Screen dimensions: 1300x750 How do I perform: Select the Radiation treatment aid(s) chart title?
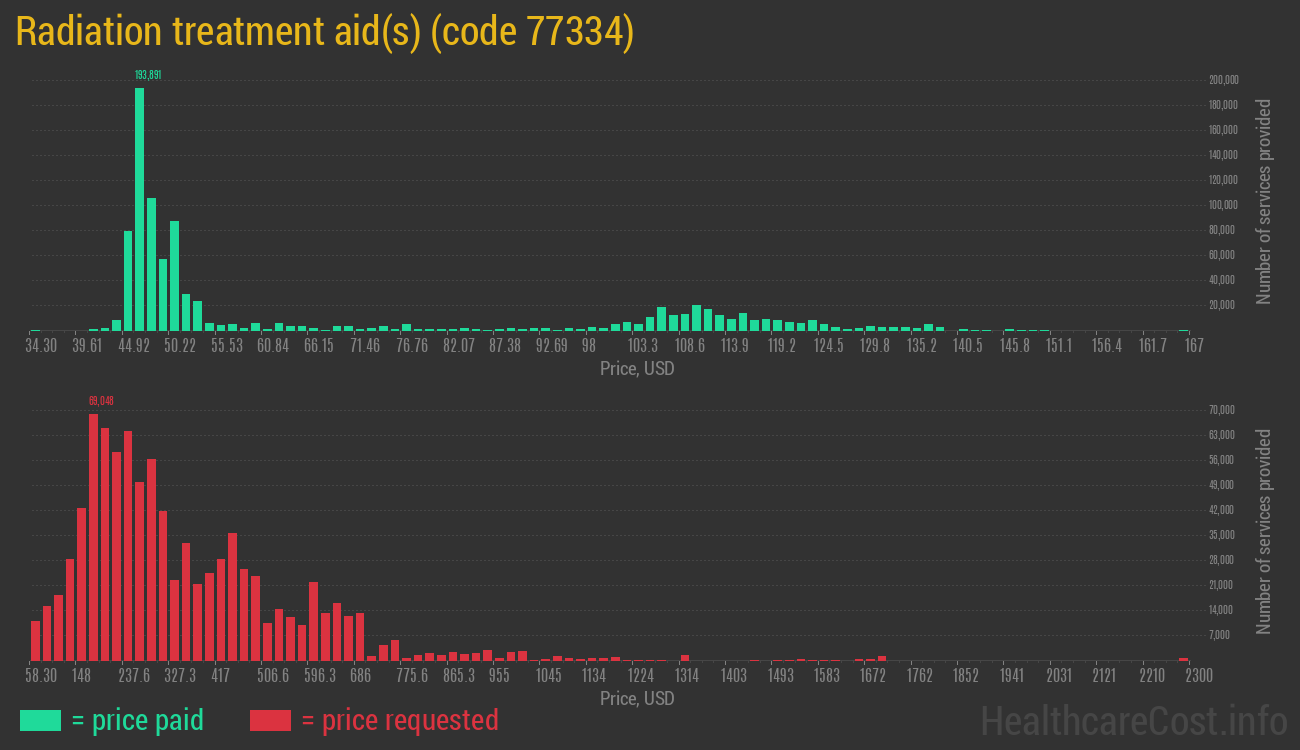325,32
